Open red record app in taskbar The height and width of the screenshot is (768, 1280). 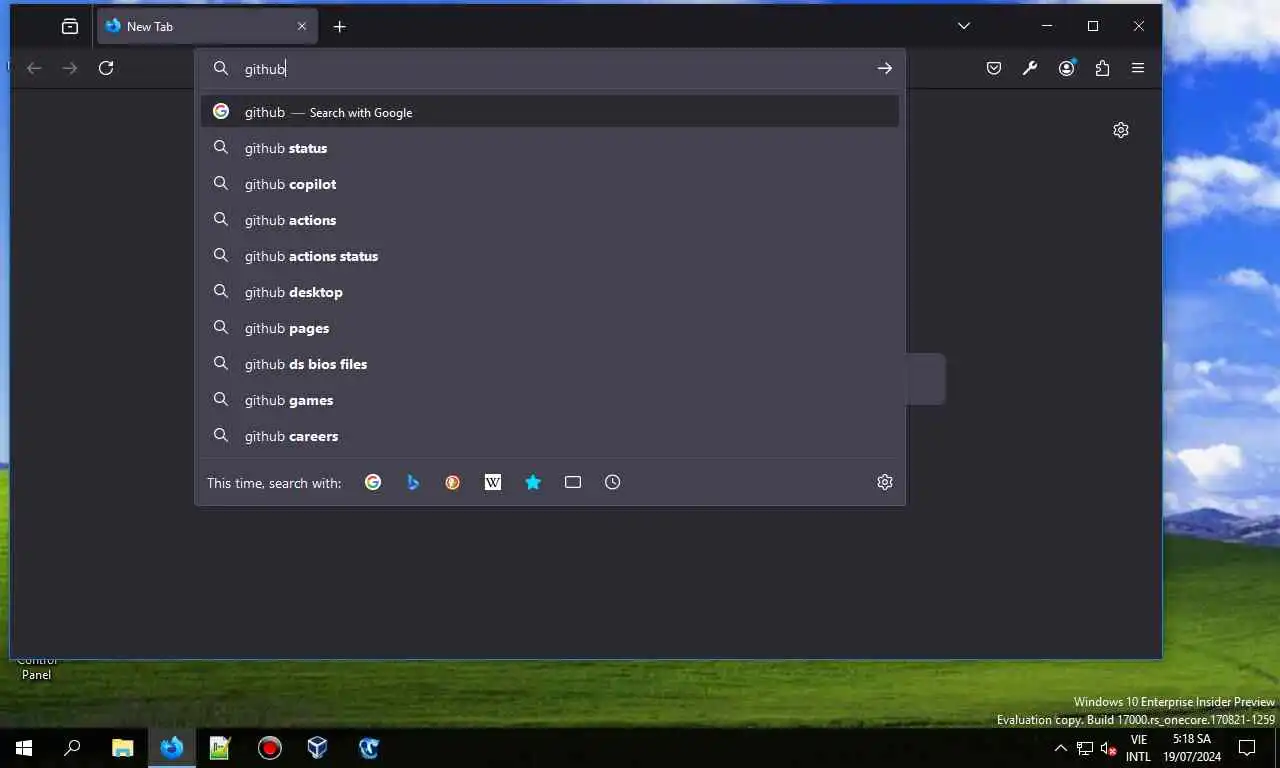pos(269,747)
